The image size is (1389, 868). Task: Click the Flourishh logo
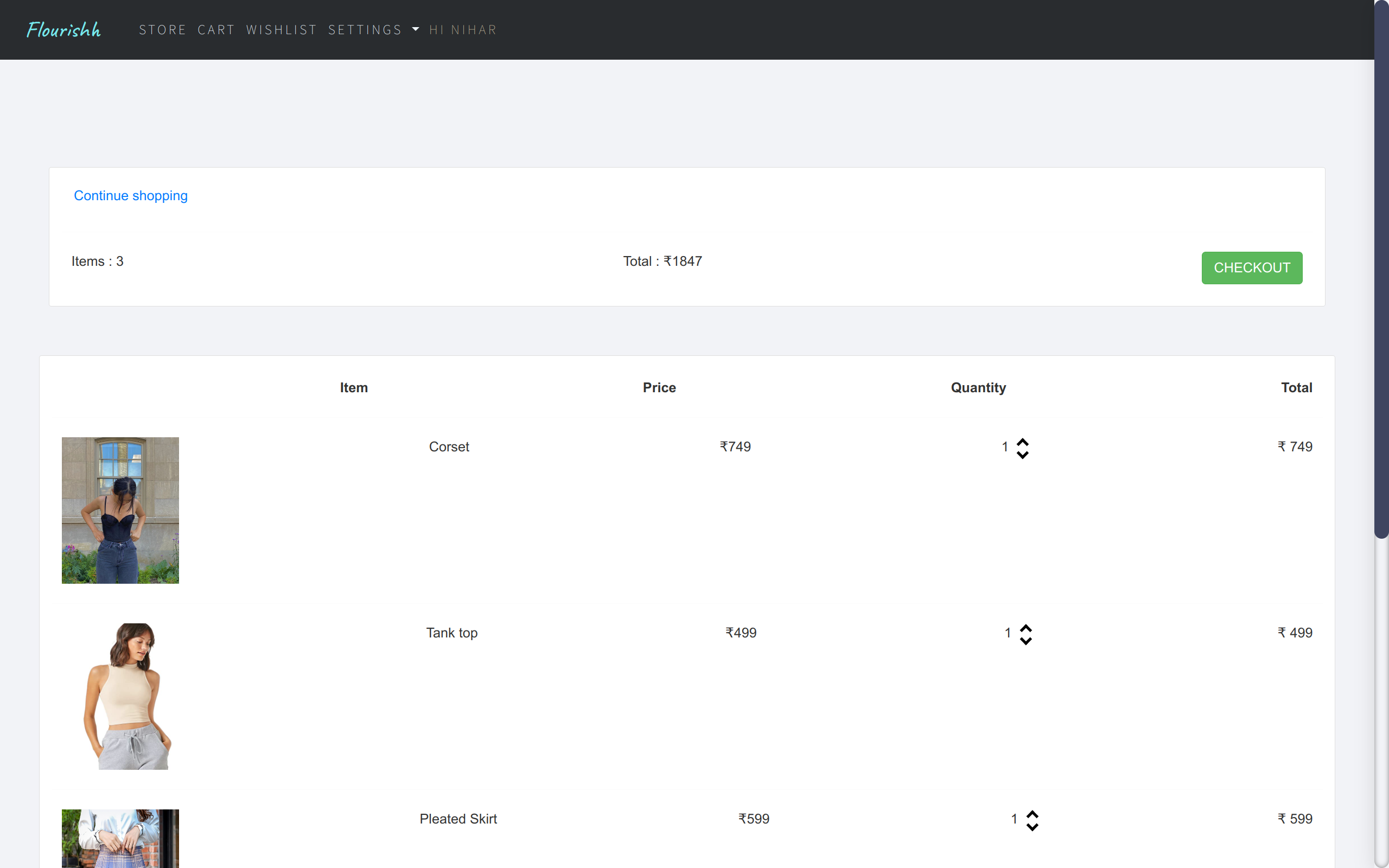click(63, 29)
